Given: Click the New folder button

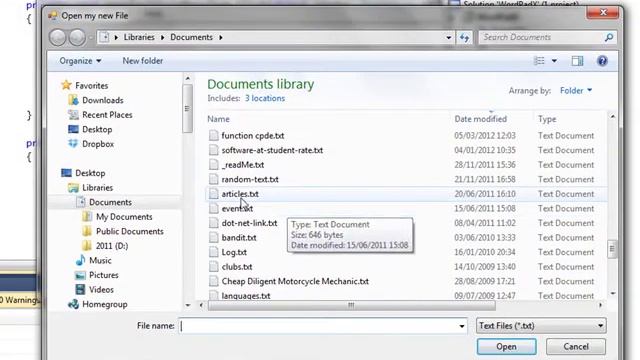Looking at the screenshot, I should click(x=142, y=61).
